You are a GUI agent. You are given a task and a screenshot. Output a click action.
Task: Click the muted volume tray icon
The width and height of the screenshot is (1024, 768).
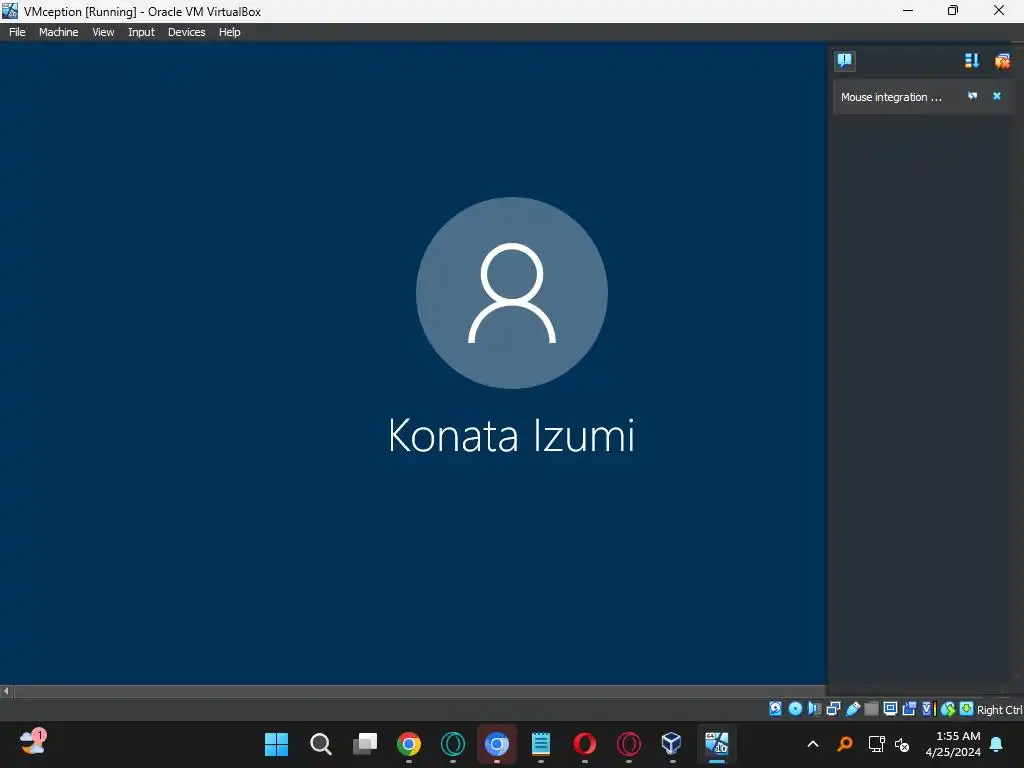click(903, 744)
